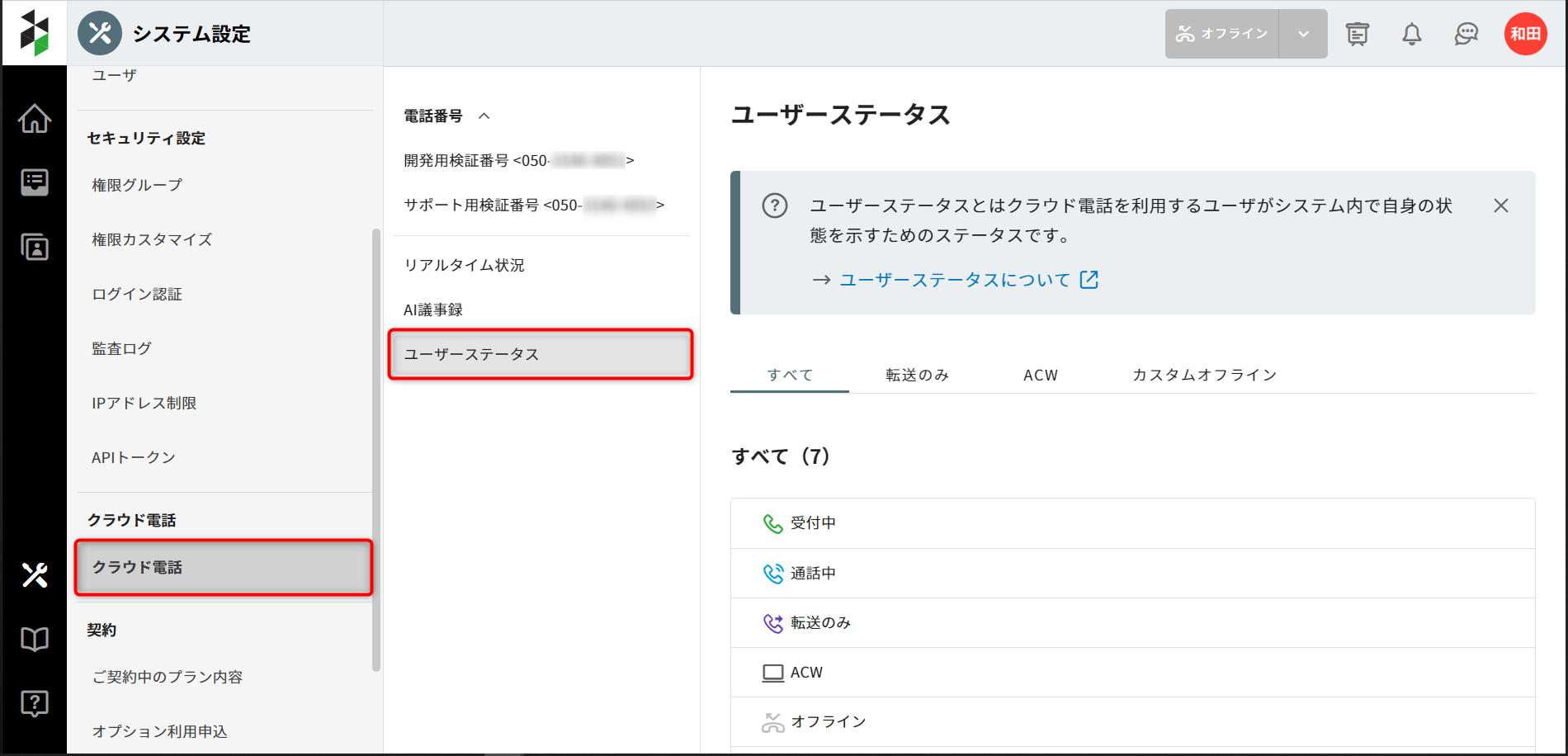This screenshot has height=756, width=1568.
Task: Open 権限グループ in security settings
Action: [x=137, y=185]
